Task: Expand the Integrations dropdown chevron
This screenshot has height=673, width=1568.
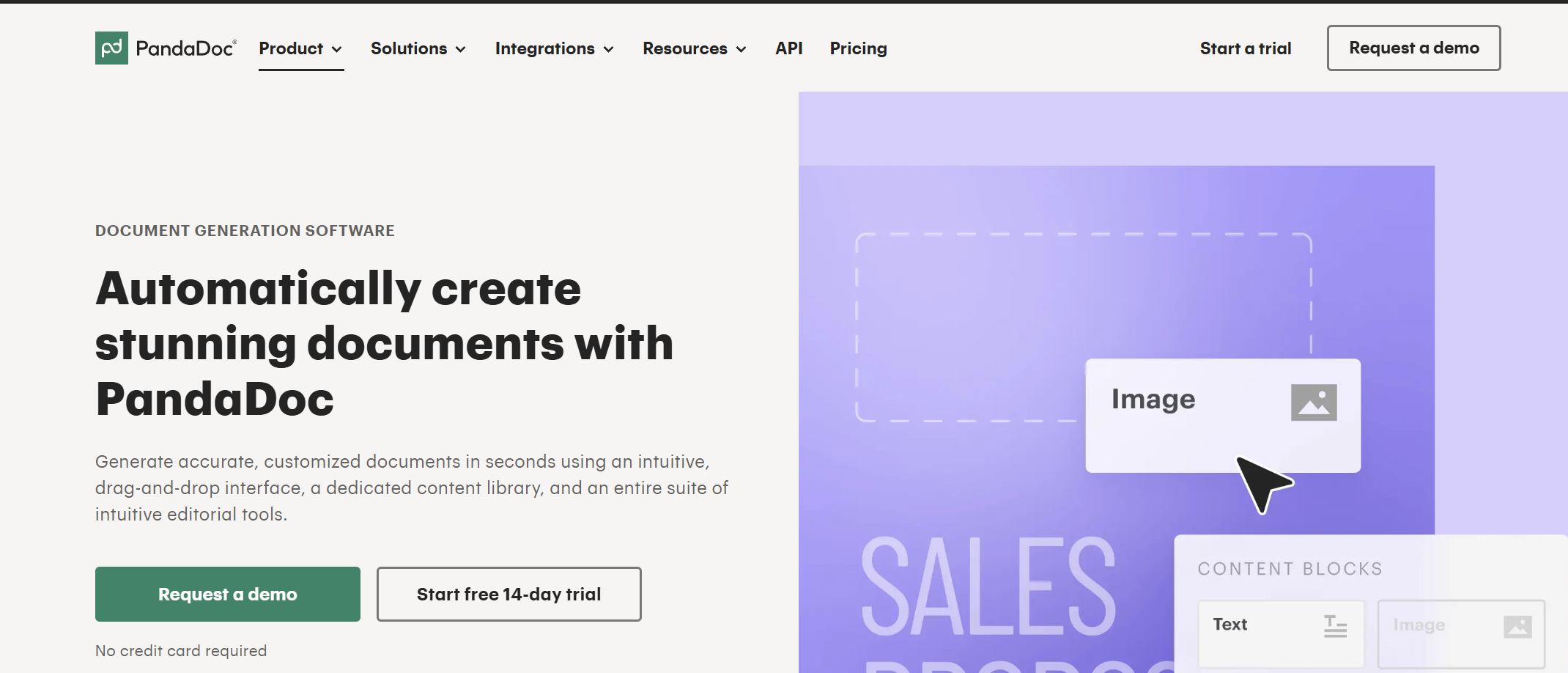Action: click(609, 49)
